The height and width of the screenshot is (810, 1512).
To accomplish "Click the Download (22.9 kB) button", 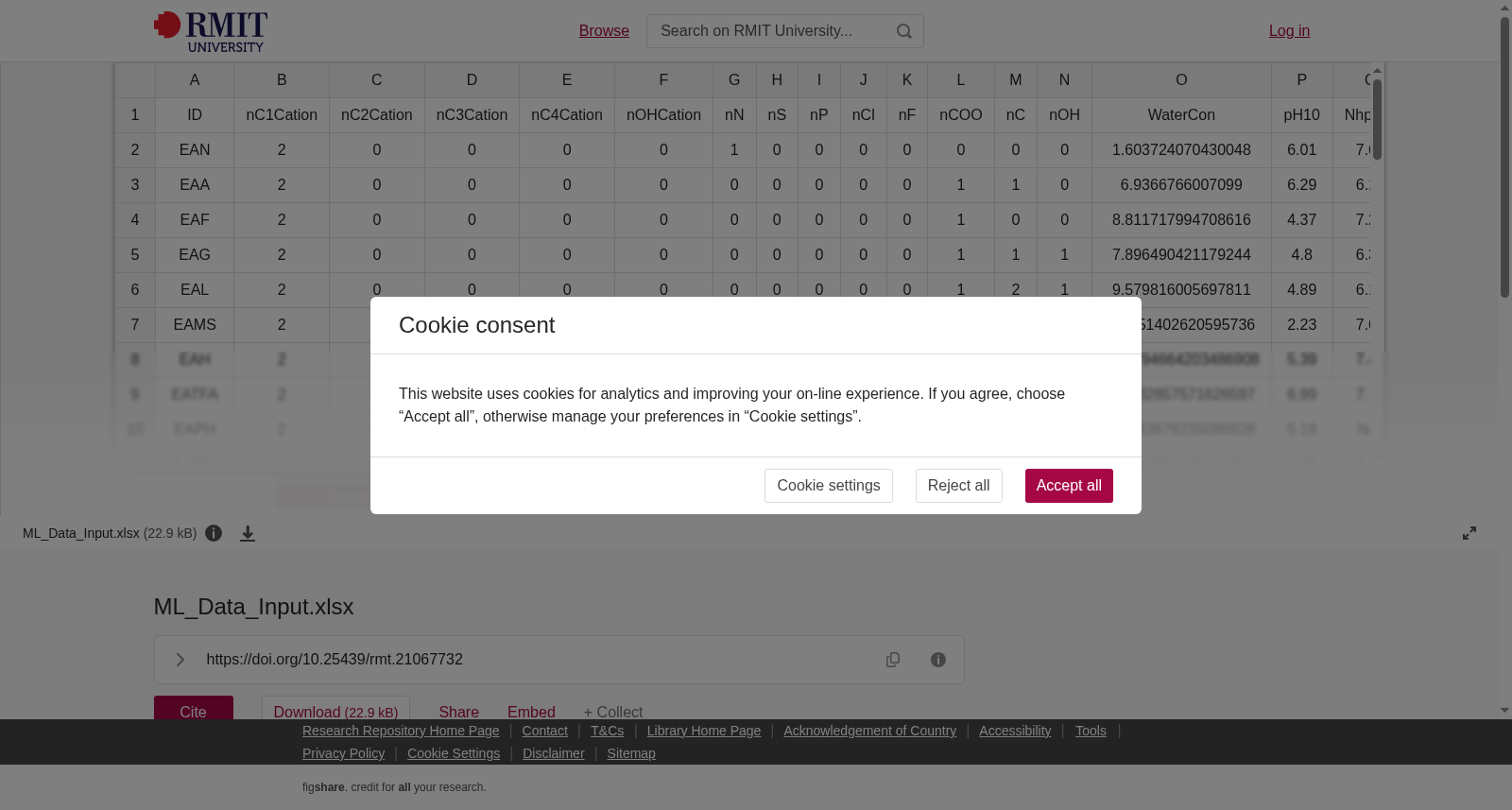I will point(335,708).
